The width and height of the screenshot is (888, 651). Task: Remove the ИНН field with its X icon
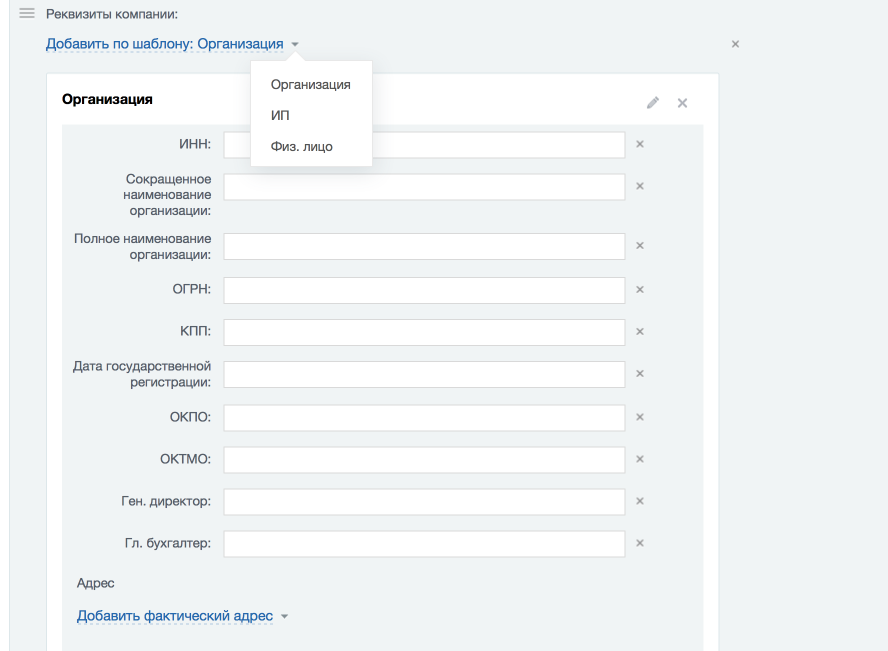640,144
